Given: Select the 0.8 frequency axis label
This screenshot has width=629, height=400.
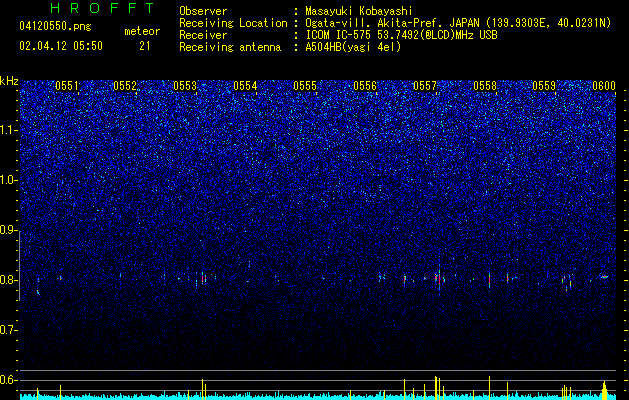Looking at the screenshot, I should click(x=9, y=280).
